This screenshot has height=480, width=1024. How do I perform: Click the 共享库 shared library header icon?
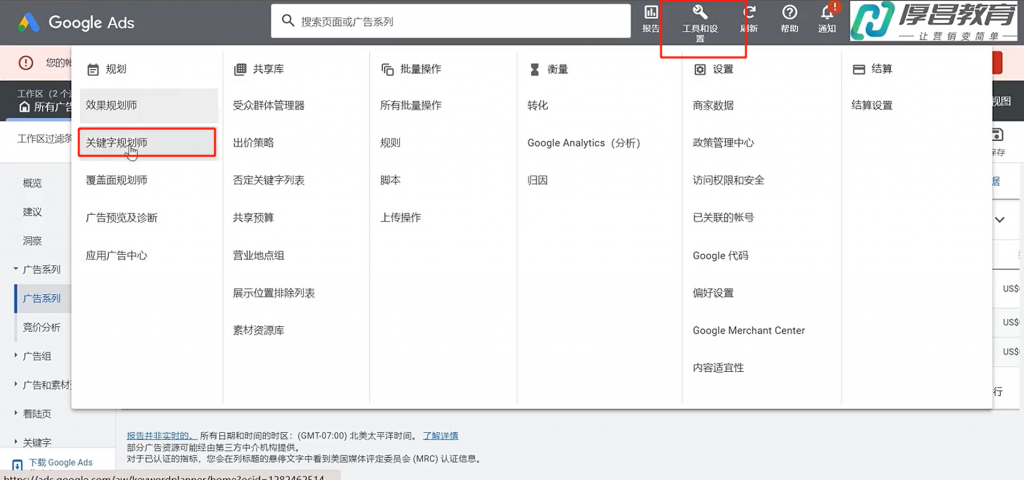[x=240, y=69]
